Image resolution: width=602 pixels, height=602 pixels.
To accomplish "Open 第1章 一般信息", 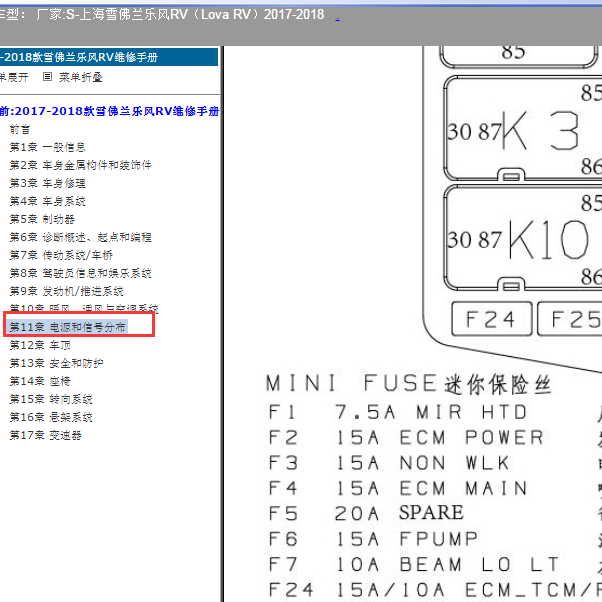I will pos(47,147).
